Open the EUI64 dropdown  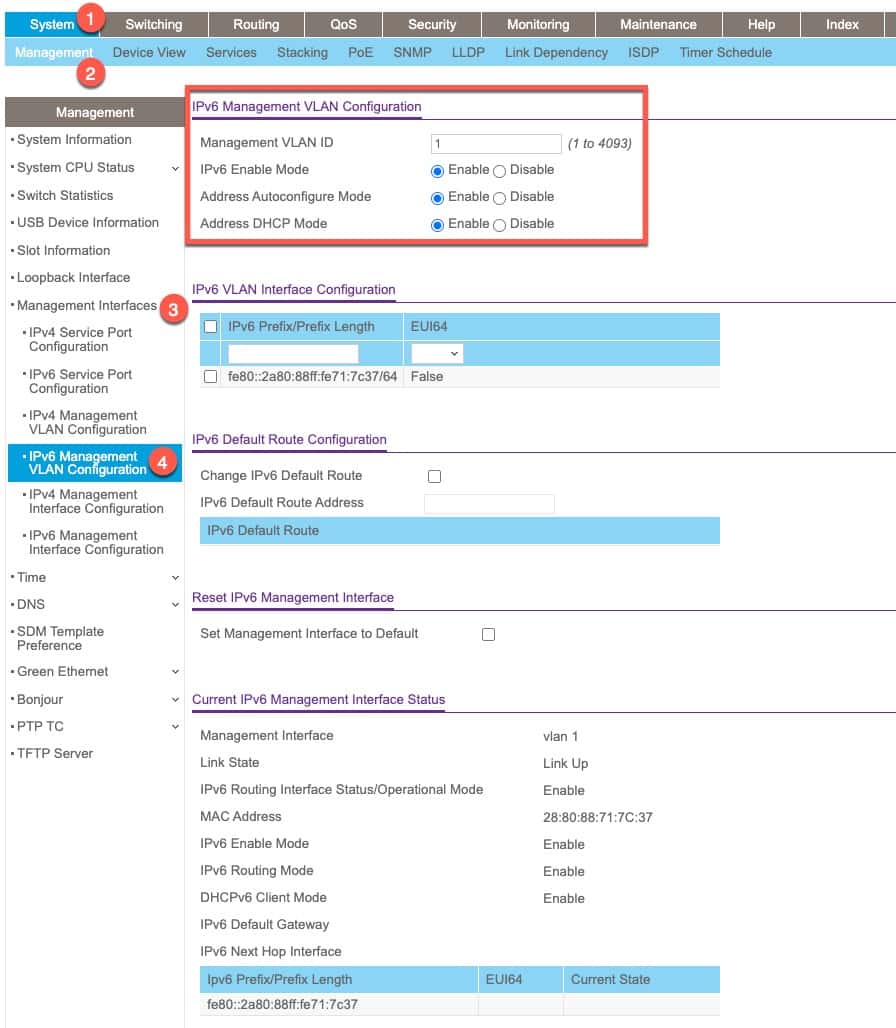point(437,353)
